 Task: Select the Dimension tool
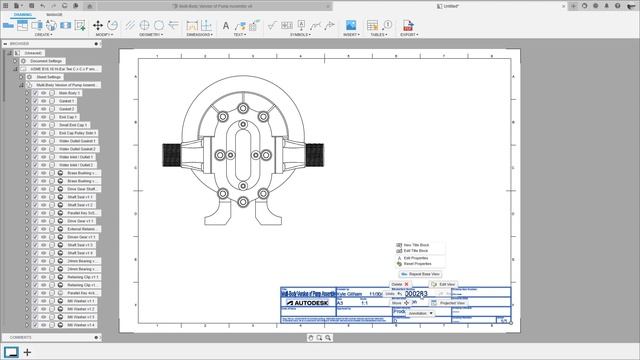pyautogui.click(x=192, y=25)
